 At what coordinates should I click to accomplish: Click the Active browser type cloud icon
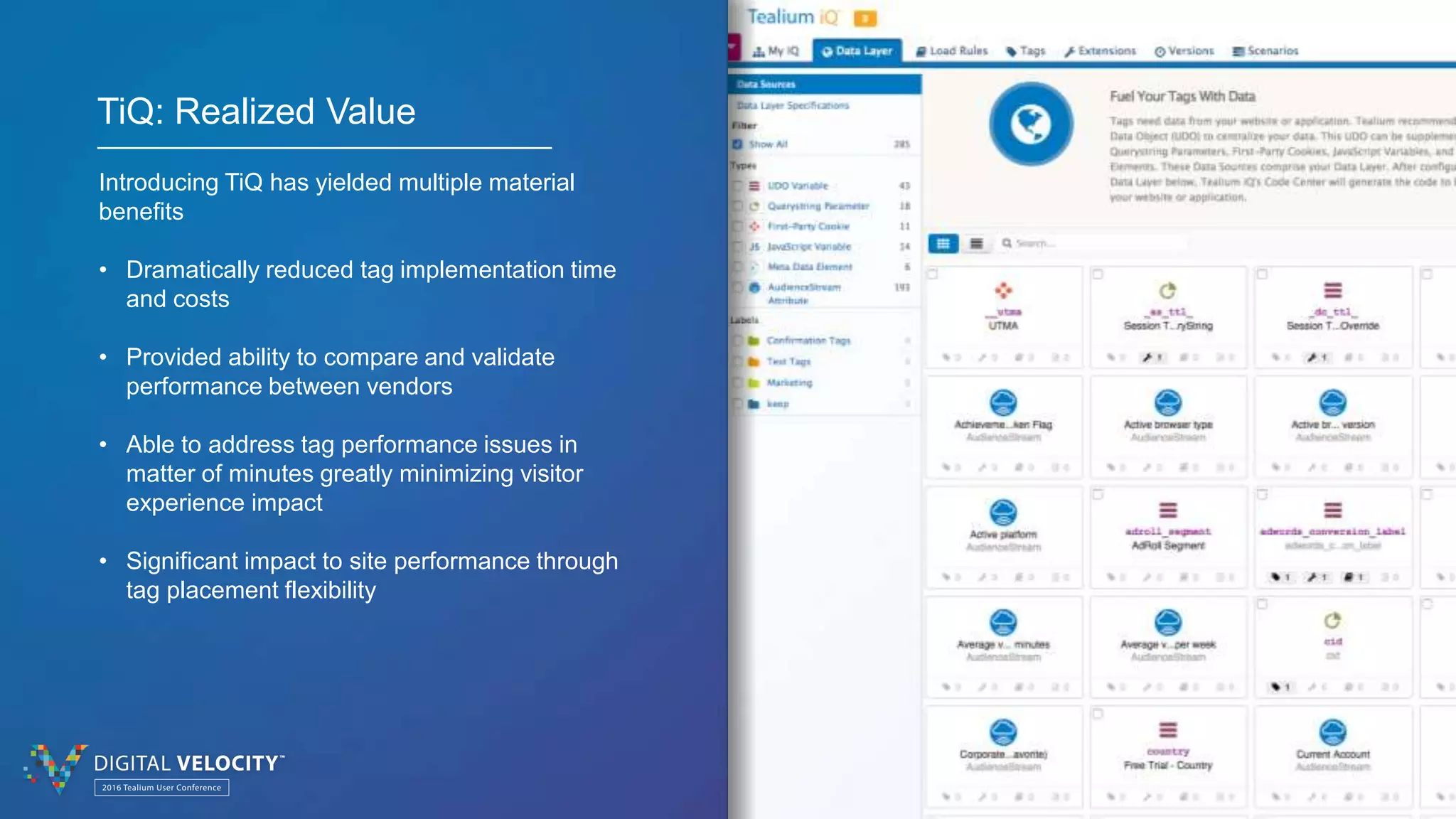click(1167, 402)
